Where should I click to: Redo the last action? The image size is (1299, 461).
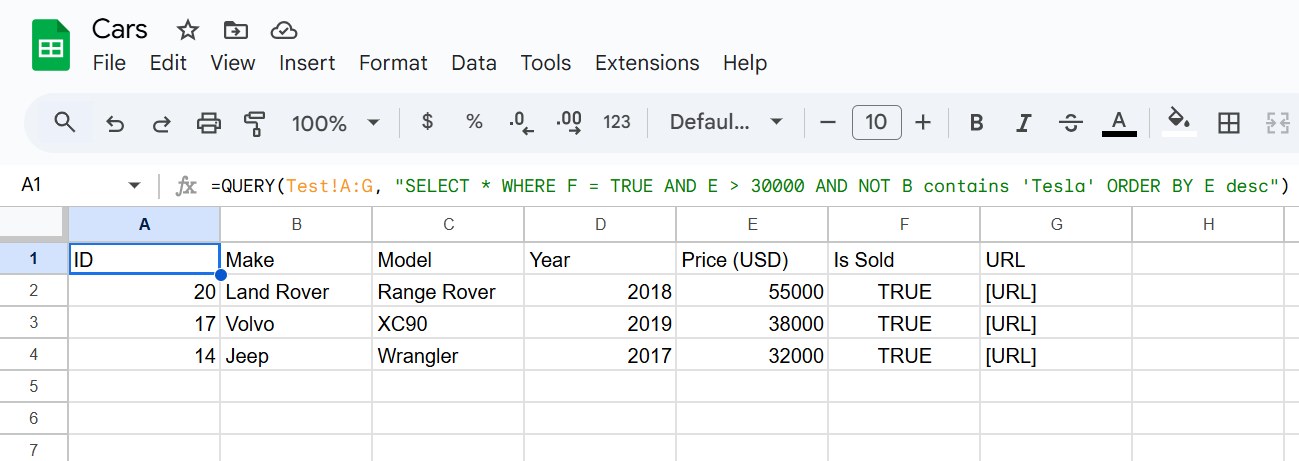(161, 123)
